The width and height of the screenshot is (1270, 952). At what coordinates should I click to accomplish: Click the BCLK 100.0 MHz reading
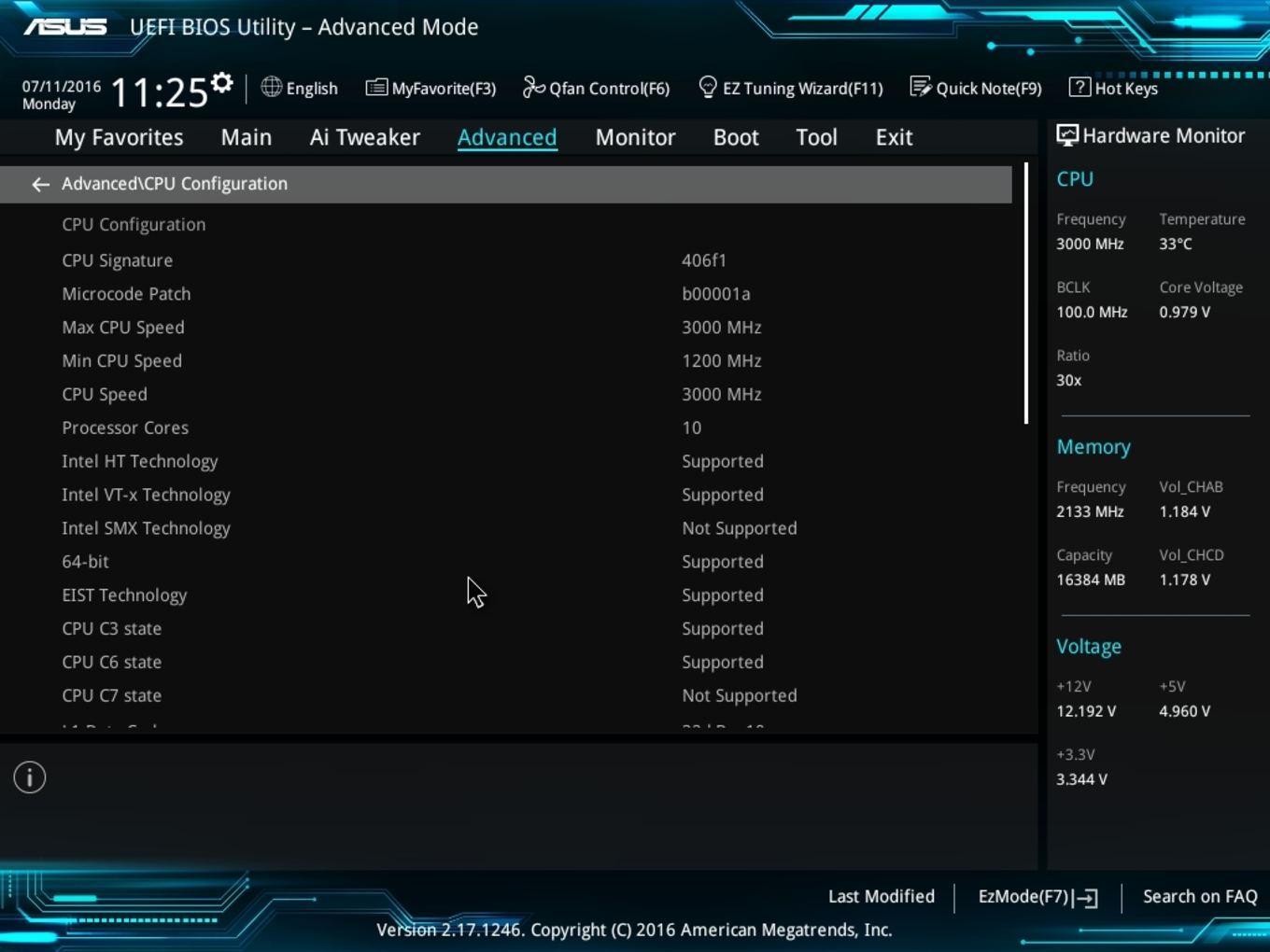[x=1092, y=312]
